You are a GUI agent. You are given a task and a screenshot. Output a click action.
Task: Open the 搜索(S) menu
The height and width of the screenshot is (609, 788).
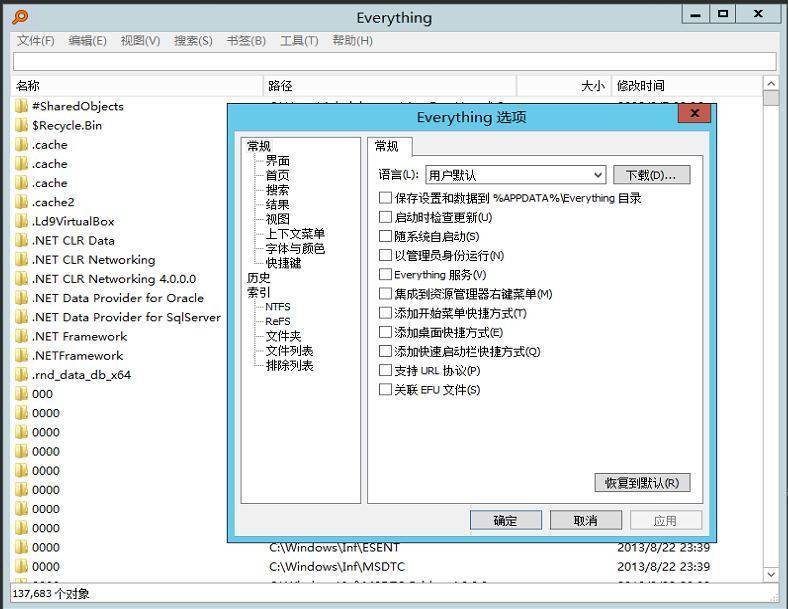[x=193, y=41]
